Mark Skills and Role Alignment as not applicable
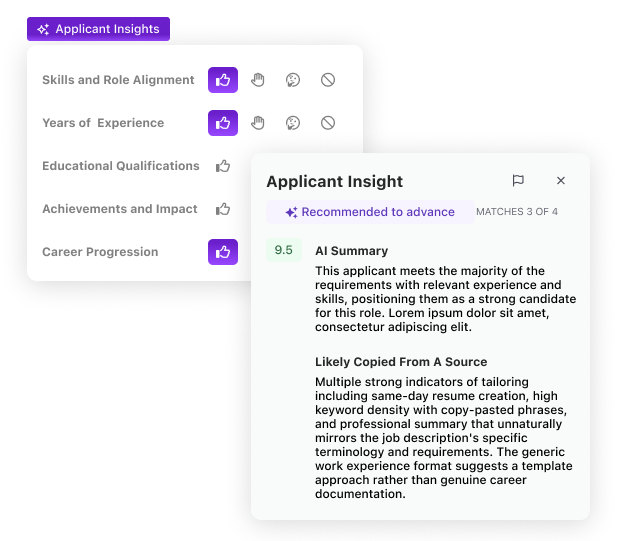Image resolution: width=623 pixels, height=541 pixels. click(328, 80)
